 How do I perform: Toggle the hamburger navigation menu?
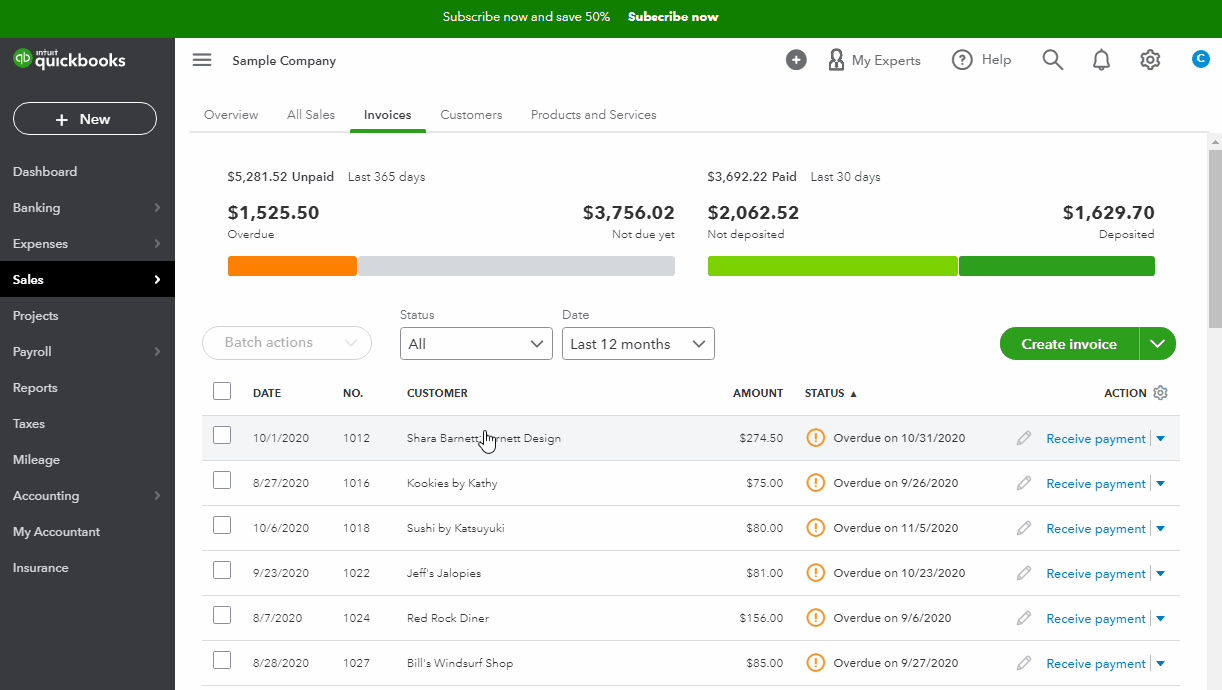tap(202, 60)
